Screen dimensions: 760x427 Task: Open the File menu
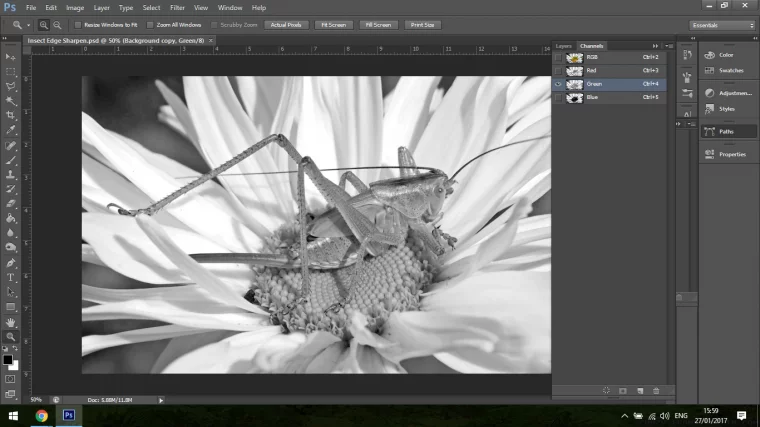tap(31, 8)
